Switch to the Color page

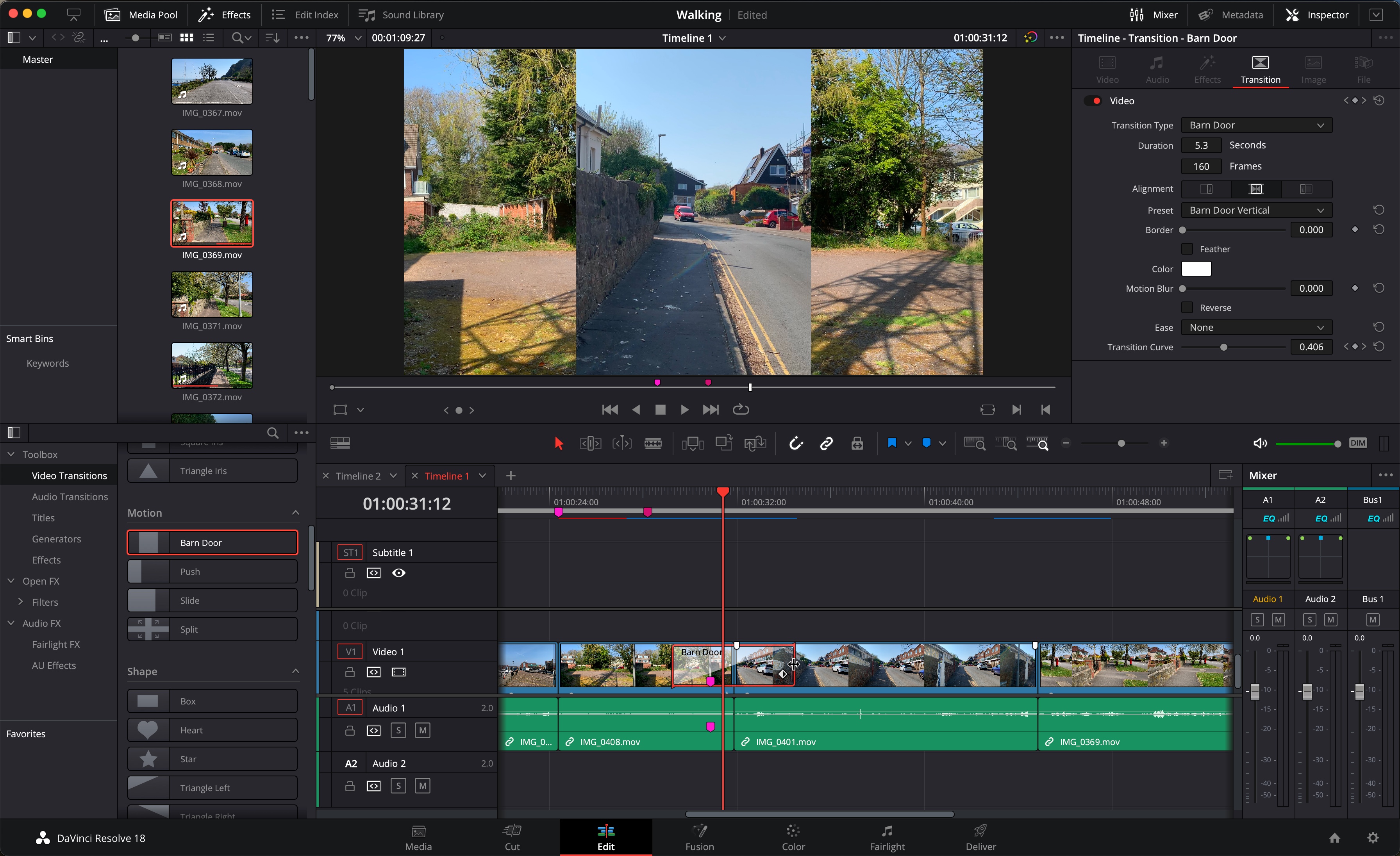793,837
